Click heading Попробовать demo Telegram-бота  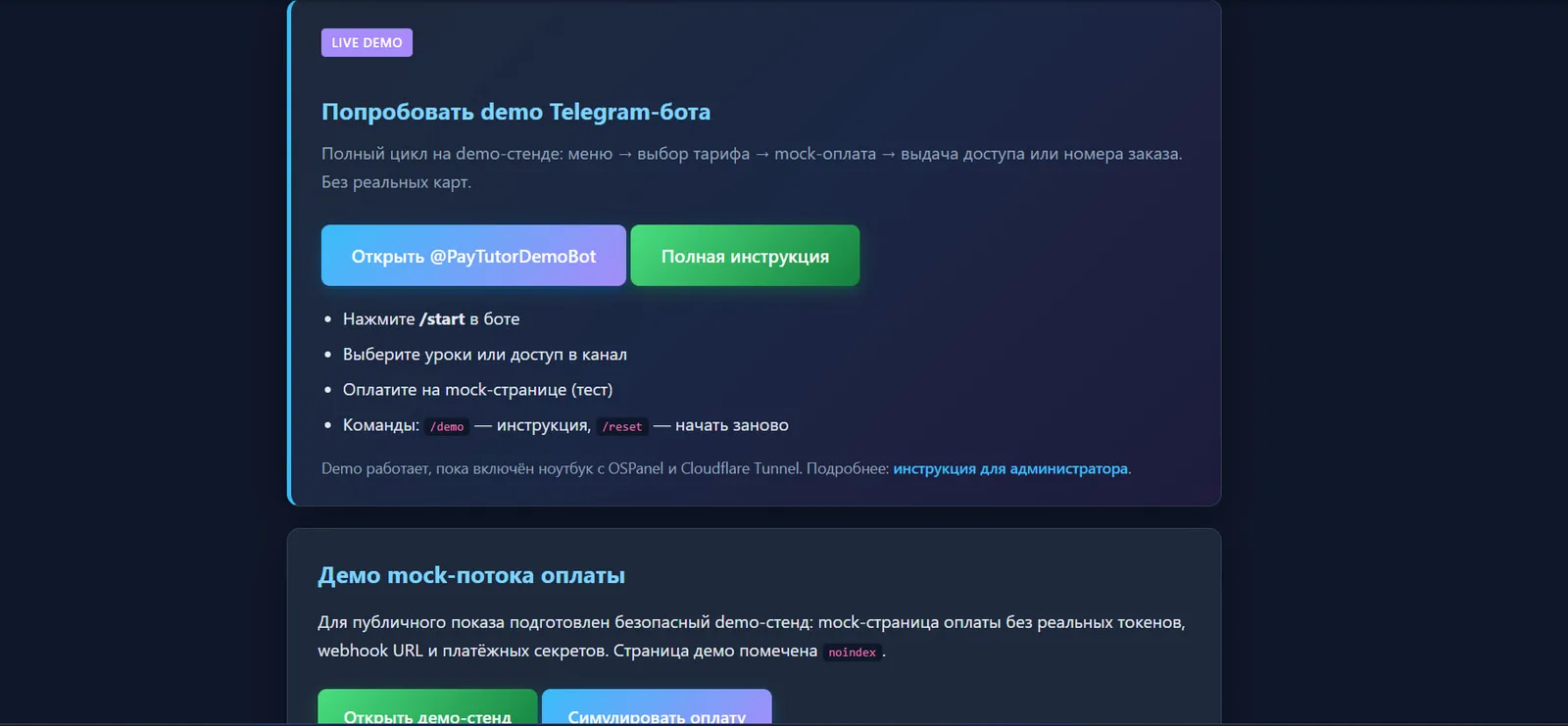point(515,112)
